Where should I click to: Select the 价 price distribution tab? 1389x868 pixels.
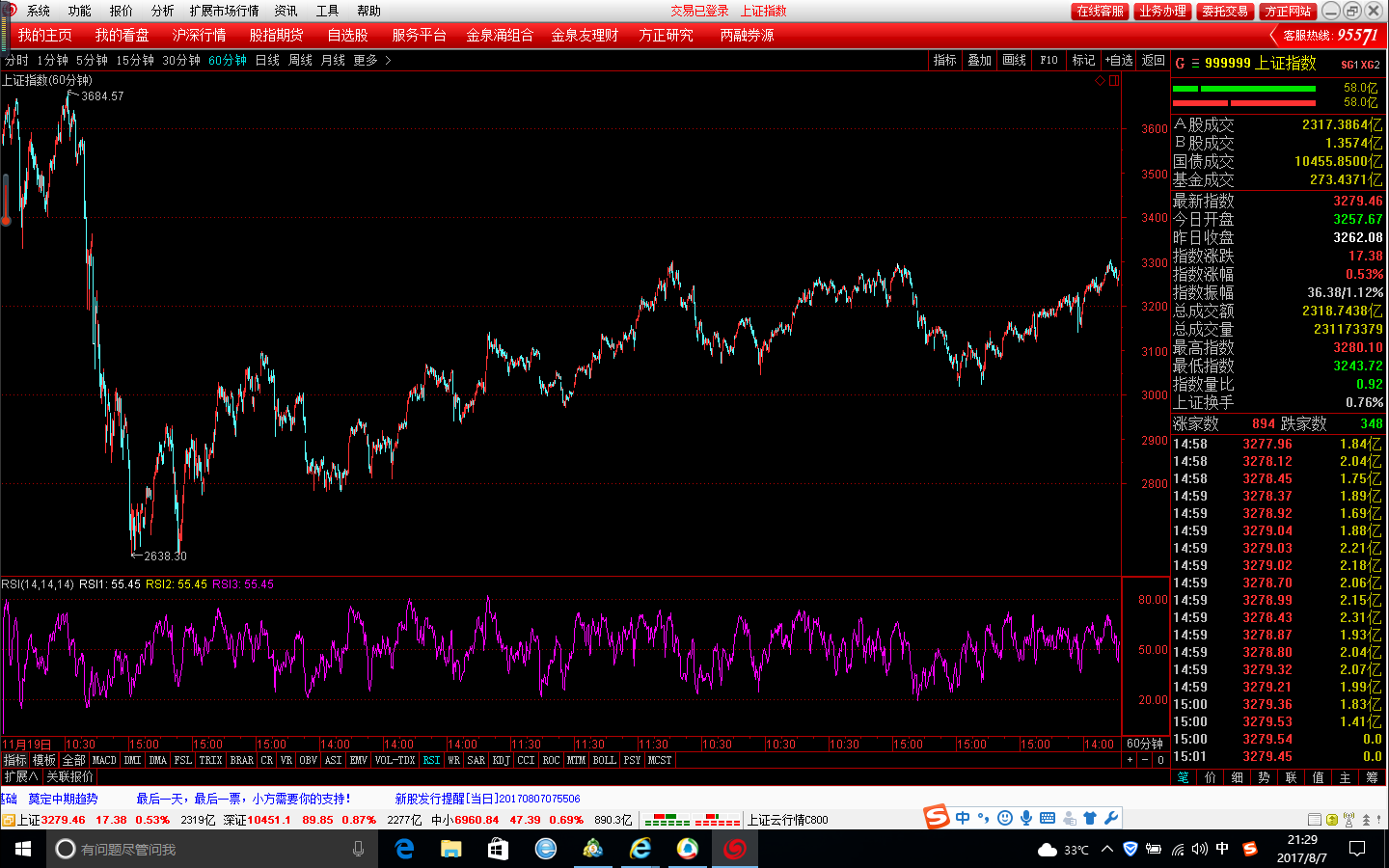pos(1211,777)
